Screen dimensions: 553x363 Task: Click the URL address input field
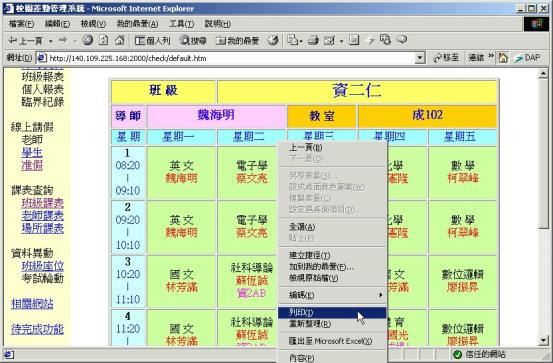coord(231,58)
